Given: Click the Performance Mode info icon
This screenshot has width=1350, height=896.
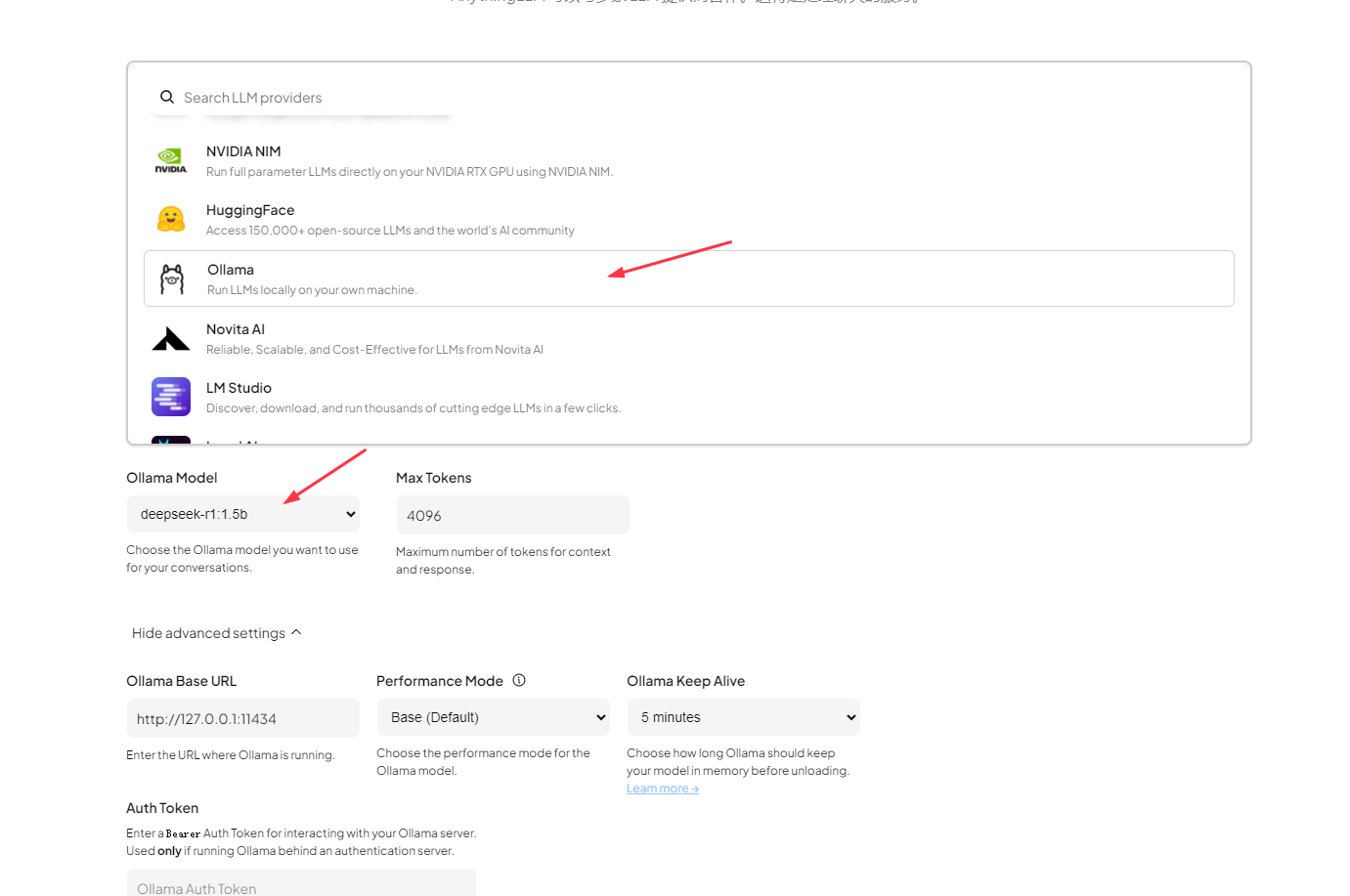Looking at the screenshot, I should (x=519, y=680).
